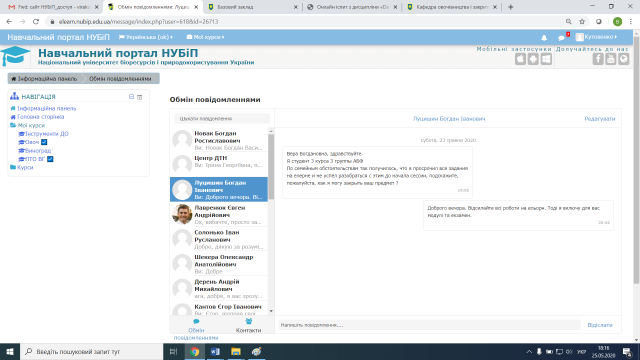This screenshot has height=360, width=640.
Task: Open Курси in navigation tree
Action: pyautogui.click(x=25, y=167)
